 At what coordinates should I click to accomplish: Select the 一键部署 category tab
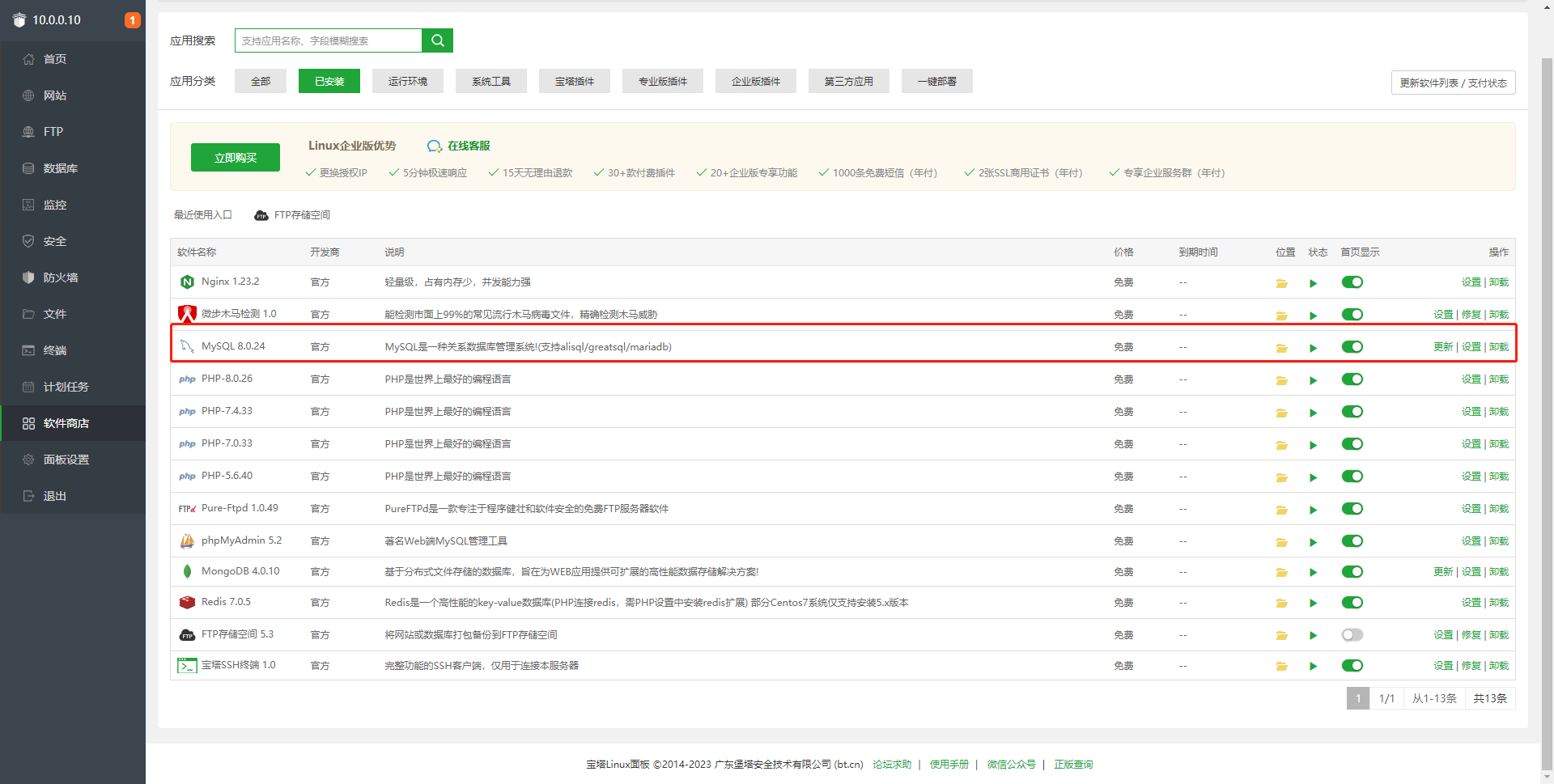[937, 81]
